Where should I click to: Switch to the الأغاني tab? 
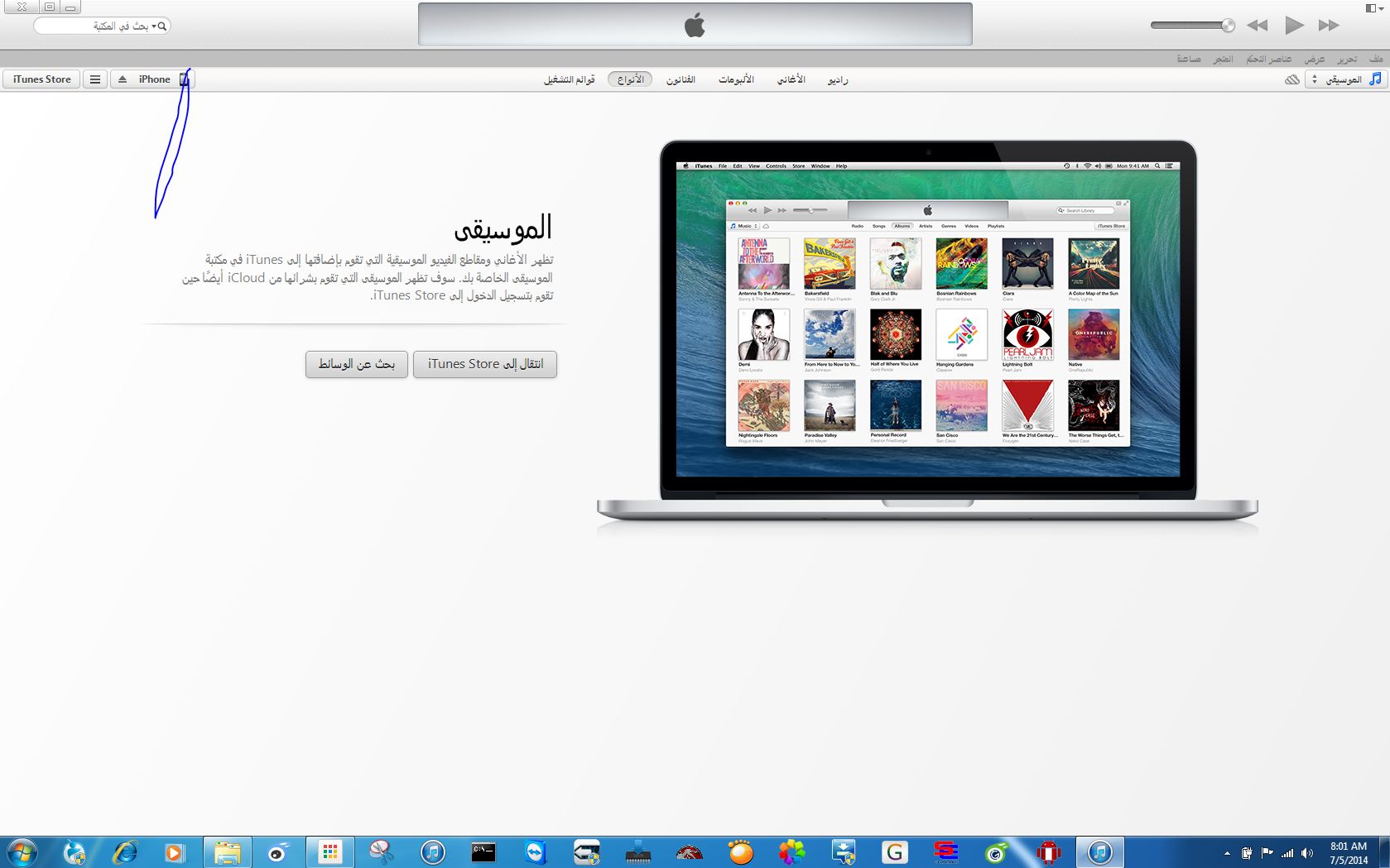(x=791, y=79)
